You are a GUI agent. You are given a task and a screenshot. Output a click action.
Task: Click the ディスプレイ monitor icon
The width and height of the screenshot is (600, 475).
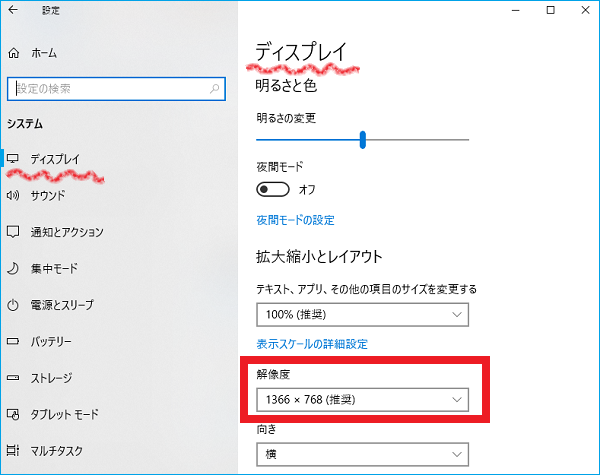click(x=13, y=158)
